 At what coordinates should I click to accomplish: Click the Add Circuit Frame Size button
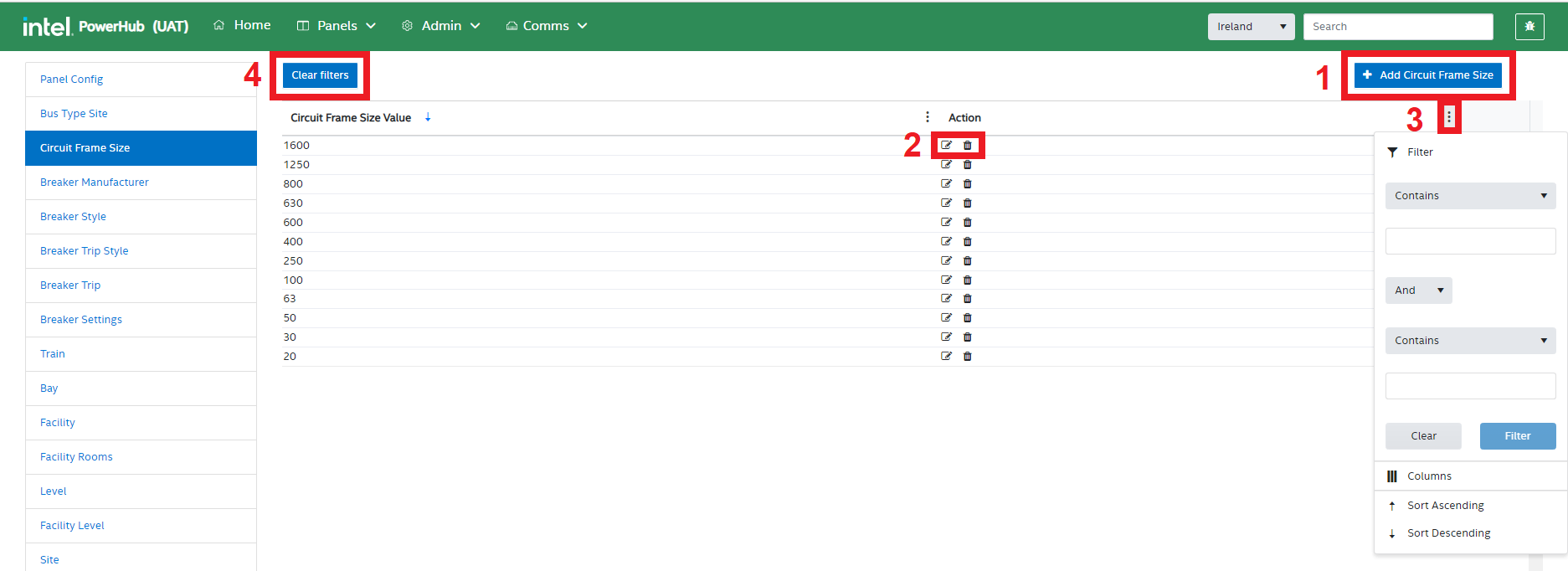pyautogui.click(x=1427, y=75)
